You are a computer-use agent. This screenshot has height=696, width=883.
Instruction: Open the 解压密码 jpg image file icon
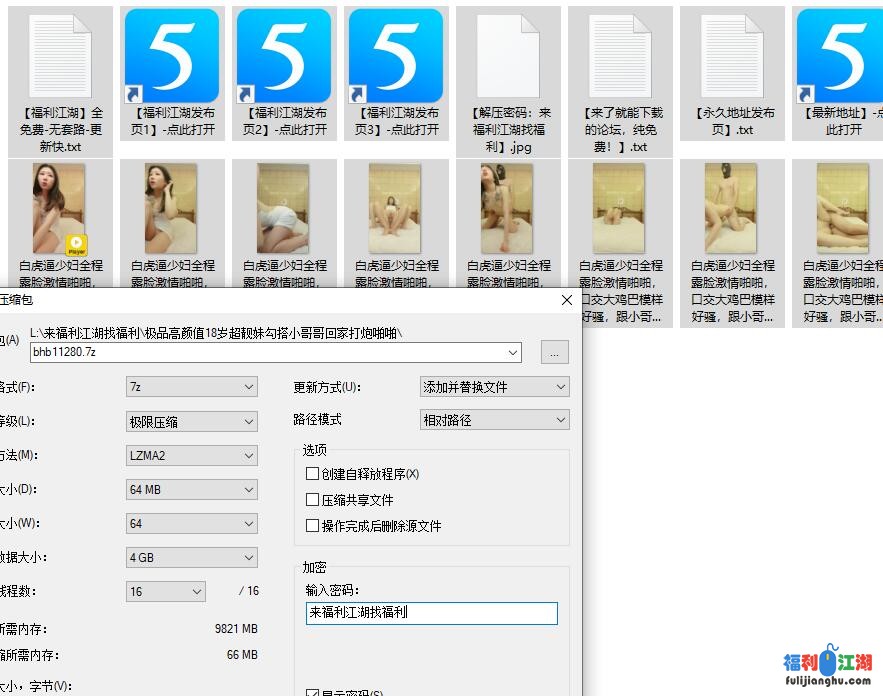[507, 55]
